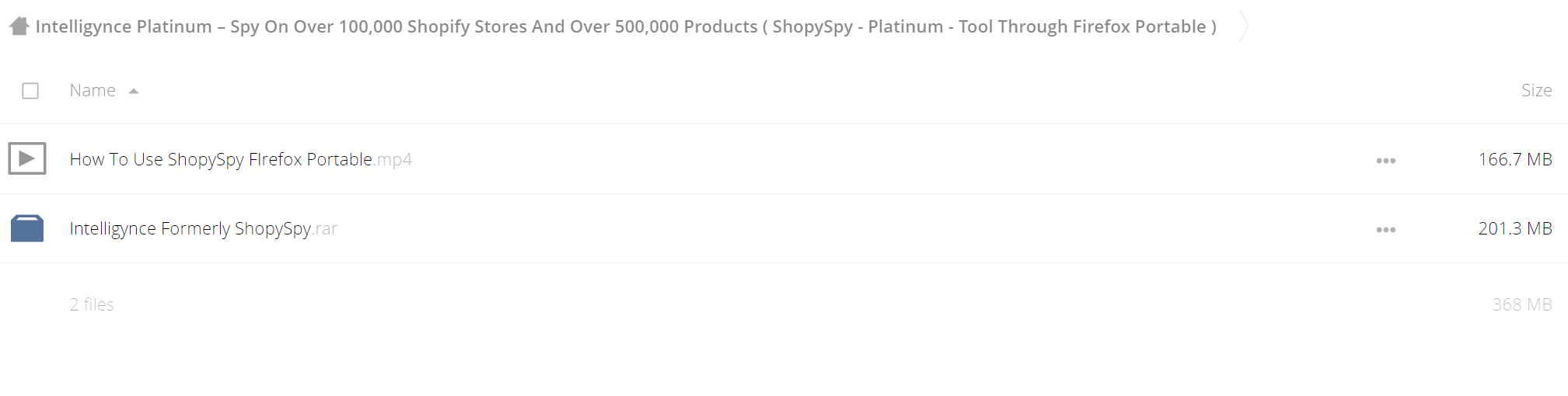
Task: Click the sort arrow beside the Name column
Action: coord(134,91)
